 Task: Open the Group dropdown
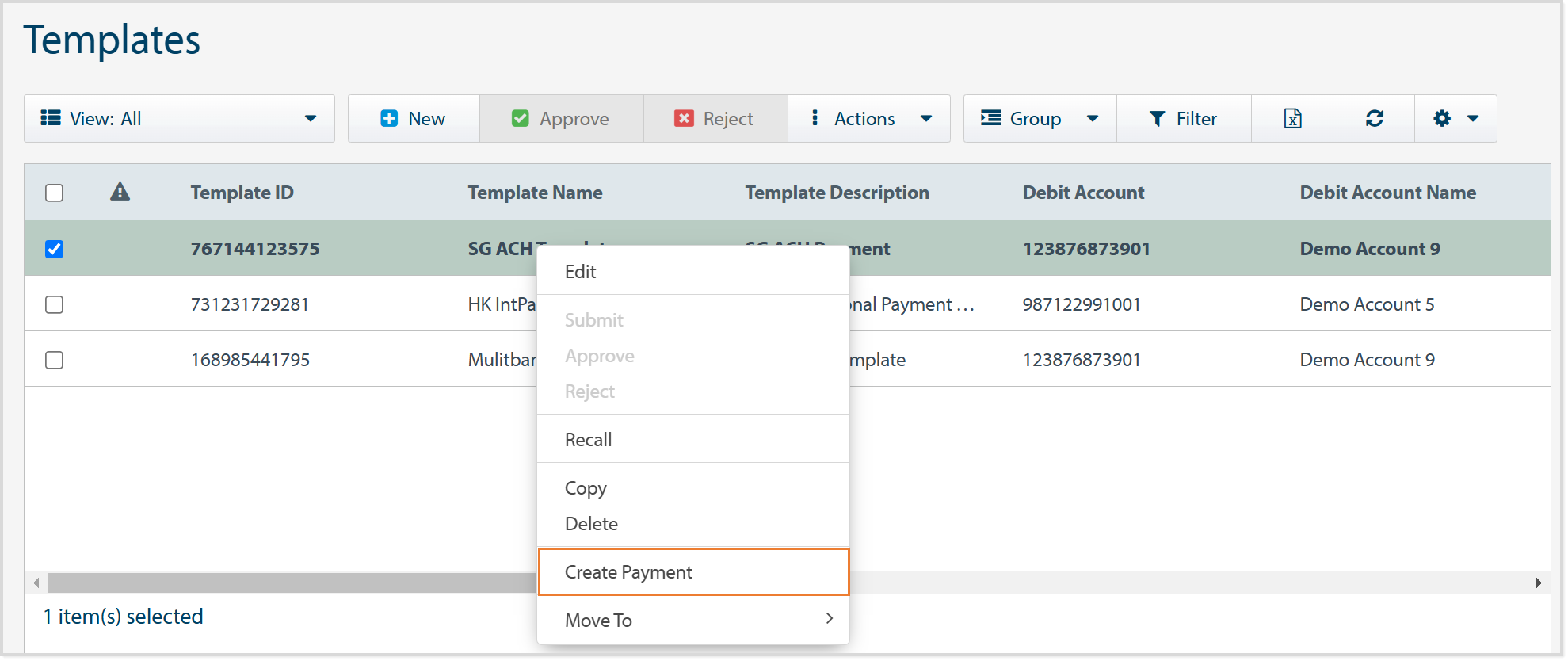click(1039, 119)
